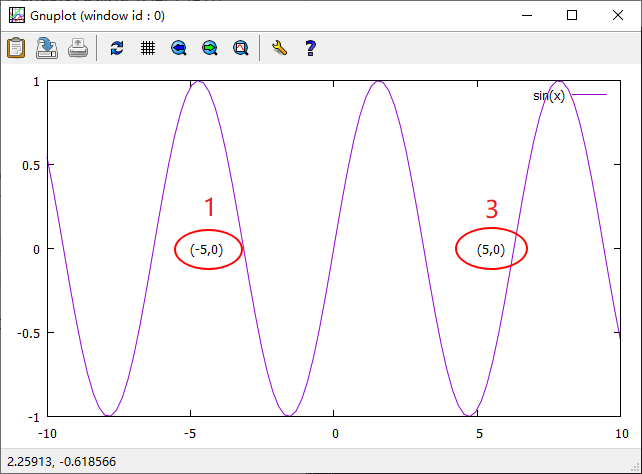Close the Gnuplot window
642x474 pixels.
tap(618, 16)
